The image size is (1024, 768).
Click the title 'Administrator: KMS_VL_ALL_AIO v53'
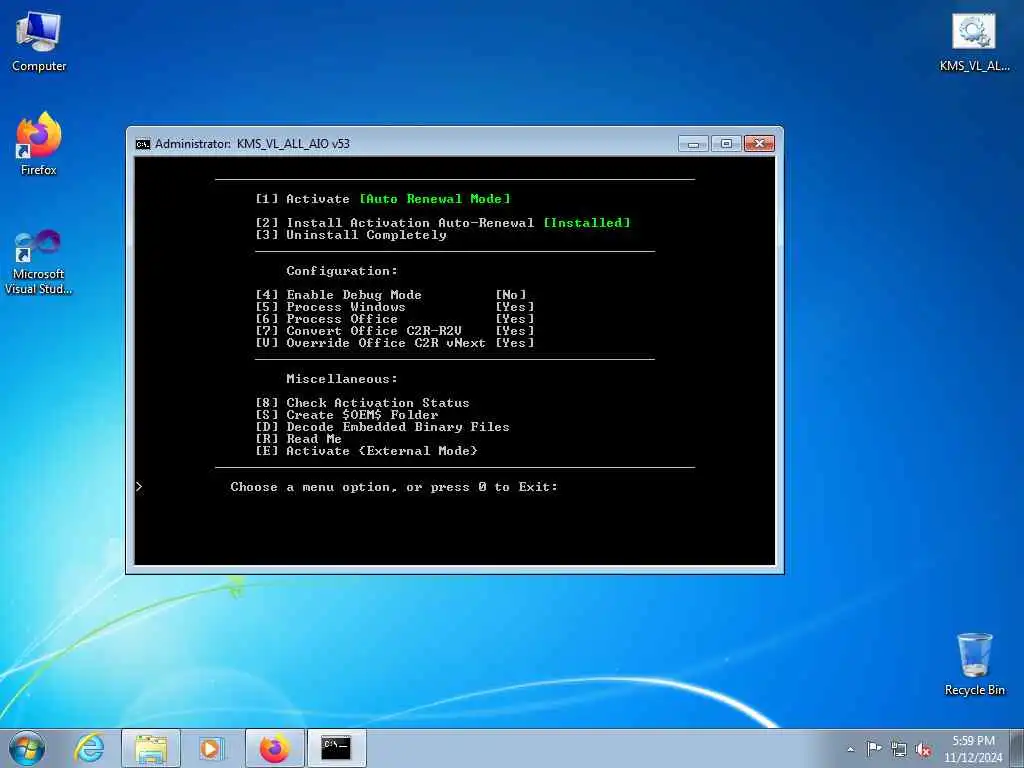pyautogui.click(x=252, y=144)
